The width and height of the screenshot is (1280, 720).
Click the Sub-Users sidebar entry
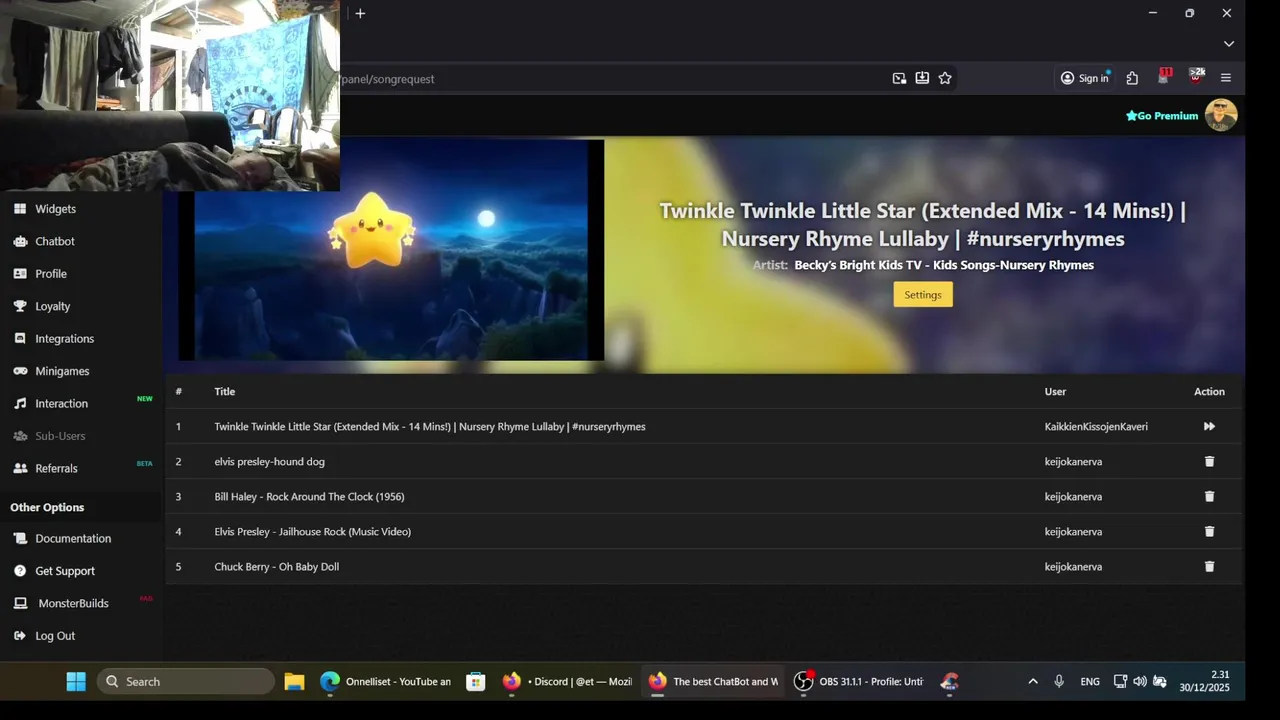click(x=60, y=436)
